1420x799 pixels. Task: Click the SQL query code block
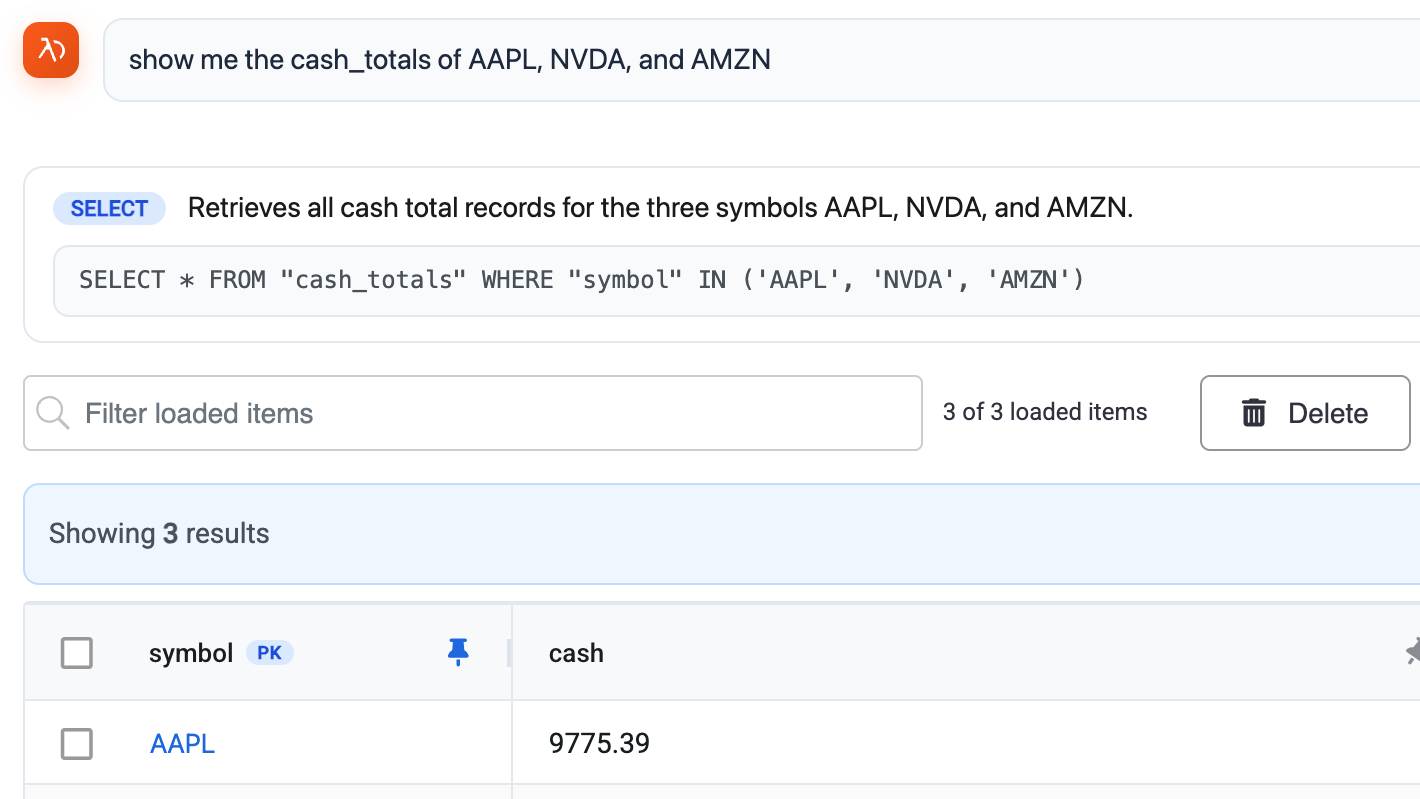[x=737, y=280]
